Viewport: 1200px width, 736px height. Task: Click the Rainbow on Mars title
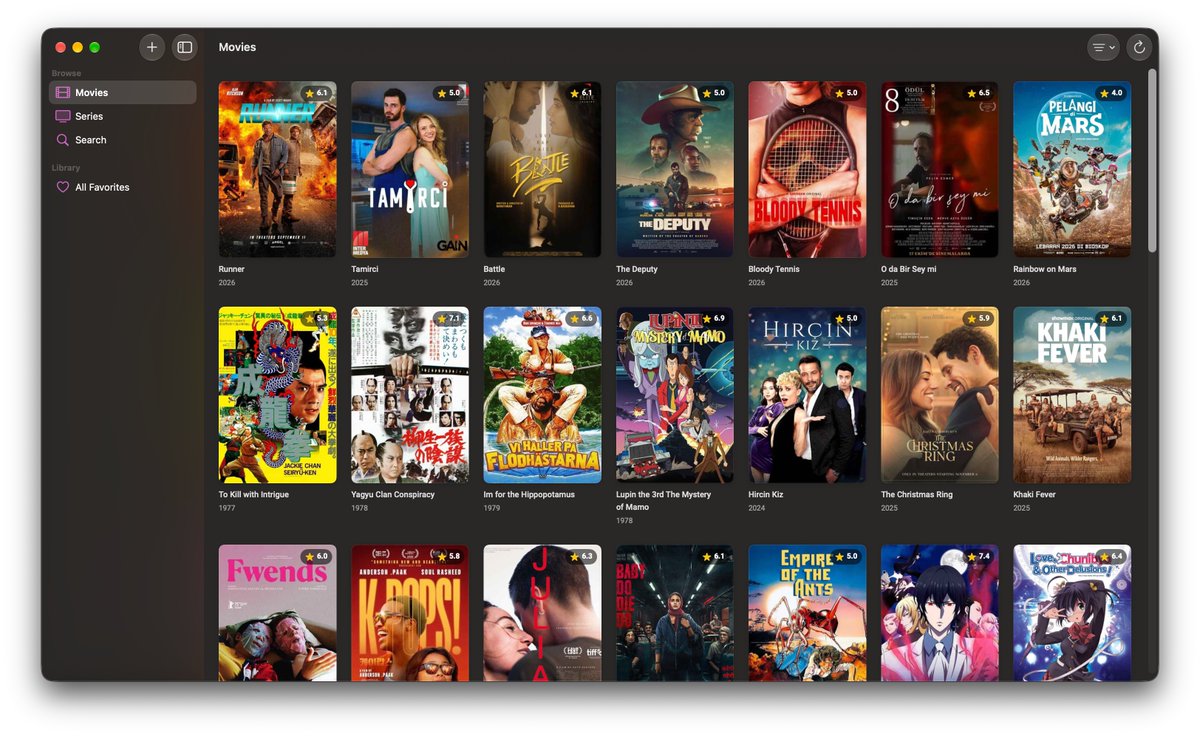coord(1045,269)
